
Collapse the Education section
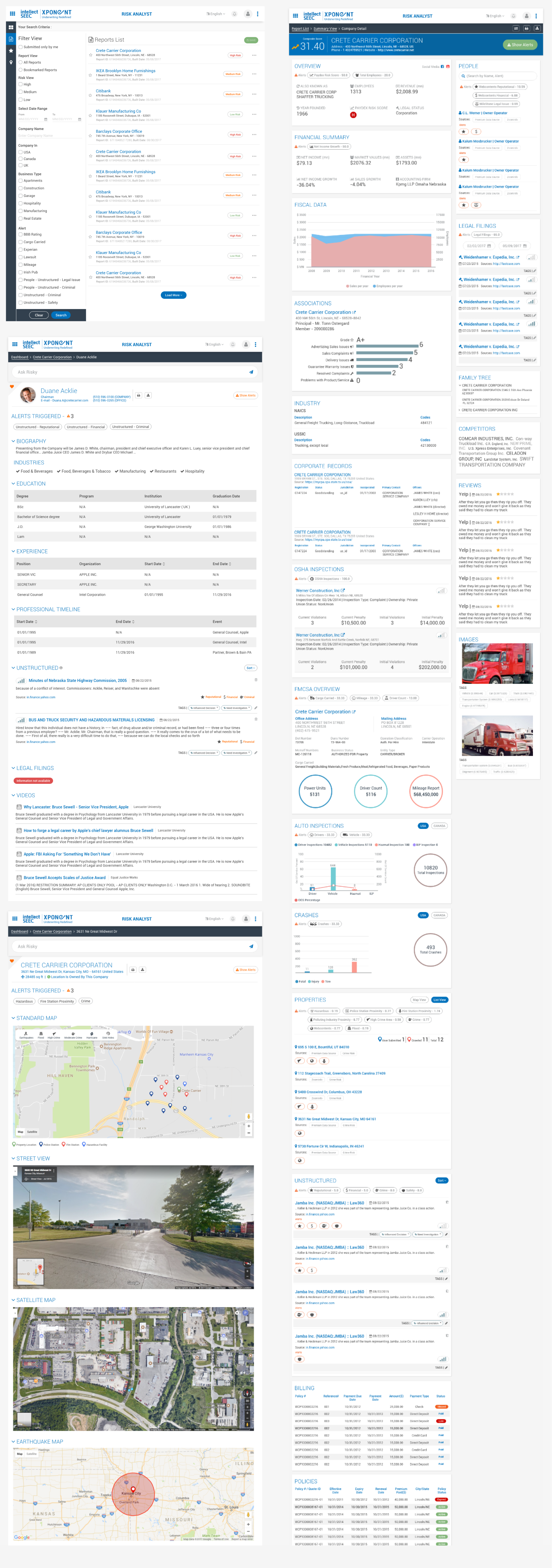click(14, 484)
